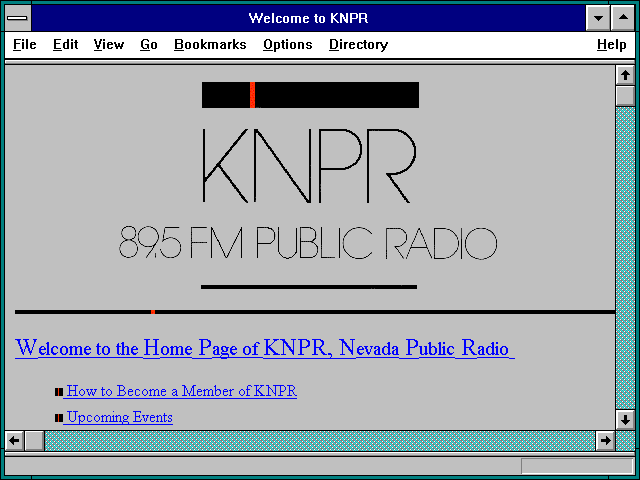Open How to Become a Member of KNPR link

(182, 391)
